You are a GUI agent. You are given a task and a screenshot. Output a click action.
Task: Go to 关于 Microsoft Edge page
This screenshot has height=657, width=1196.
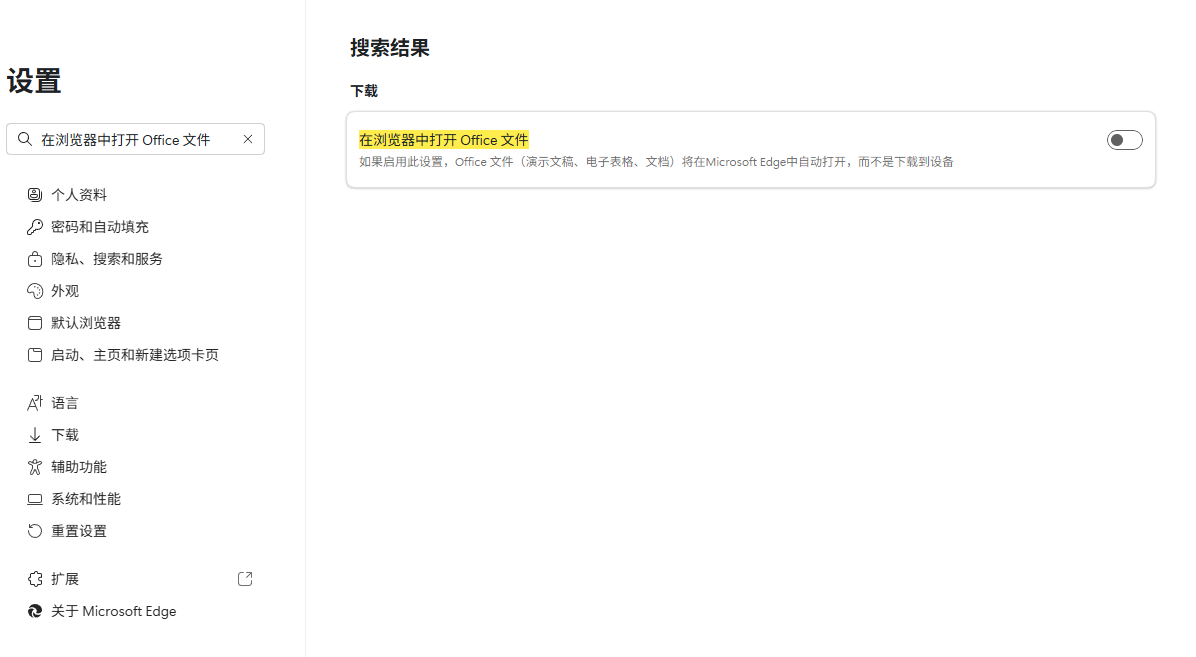[113, 611]
